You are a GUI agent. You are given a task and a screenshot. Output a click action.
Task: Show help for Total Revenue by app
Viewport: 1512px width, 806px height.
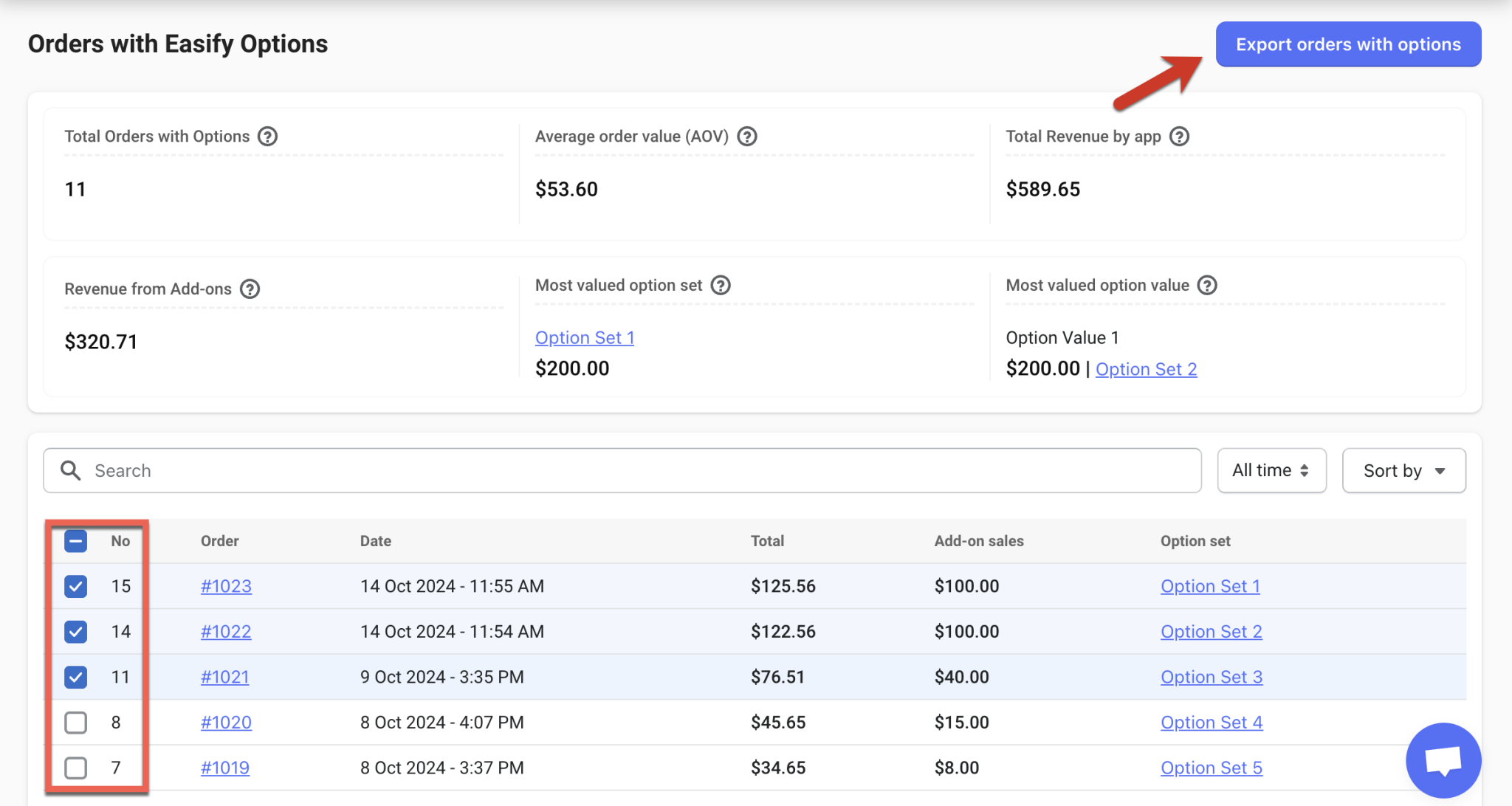1180,136
